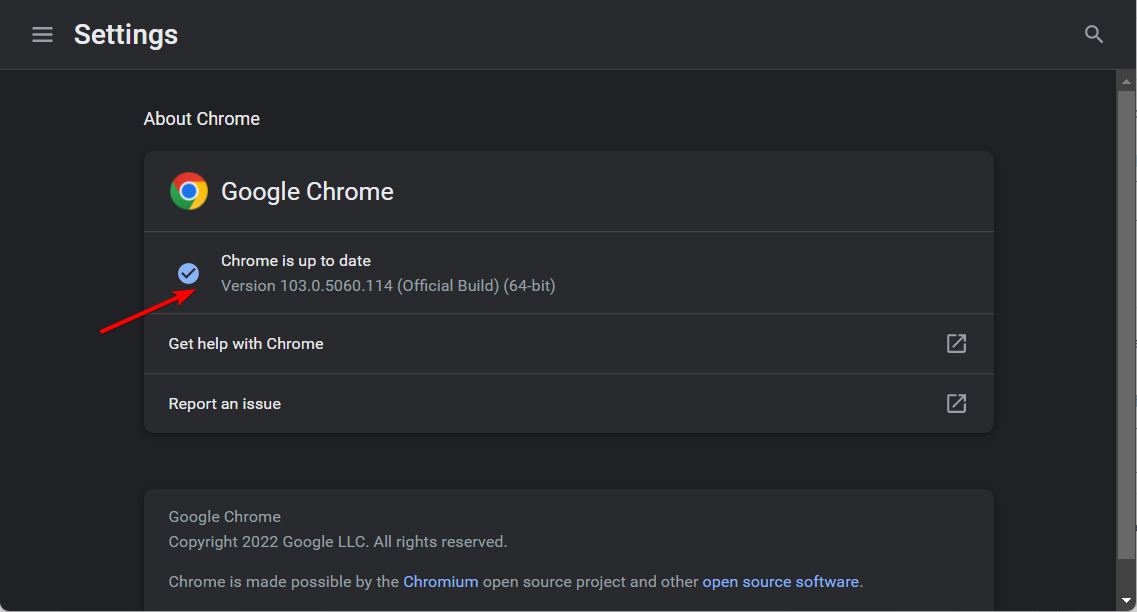1137x612 pixels.
Task: Open the settings search magnifier
Action: click(1093, 34)
